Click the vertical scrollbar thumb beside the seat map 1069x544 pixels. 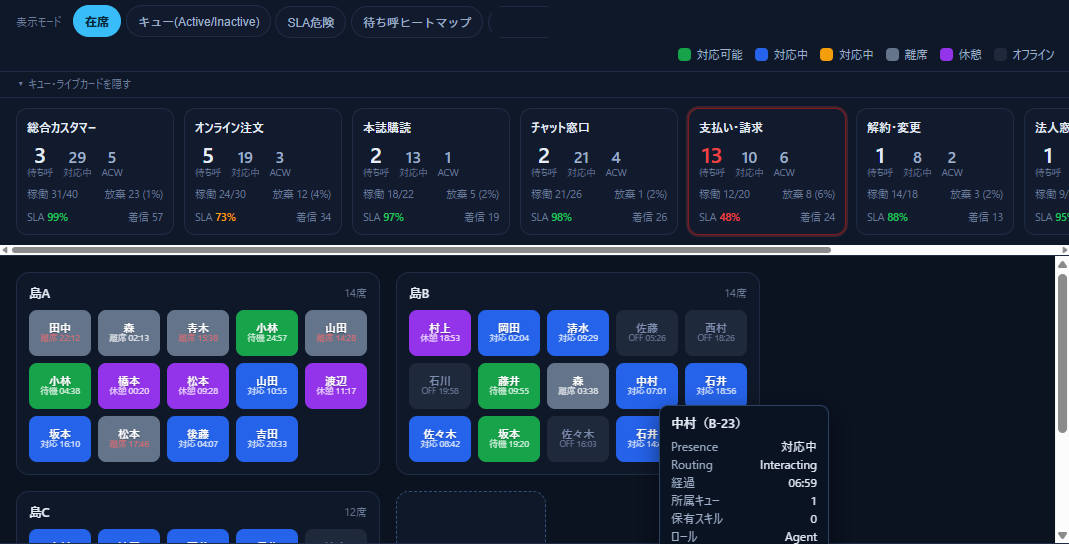point(1062,352)
